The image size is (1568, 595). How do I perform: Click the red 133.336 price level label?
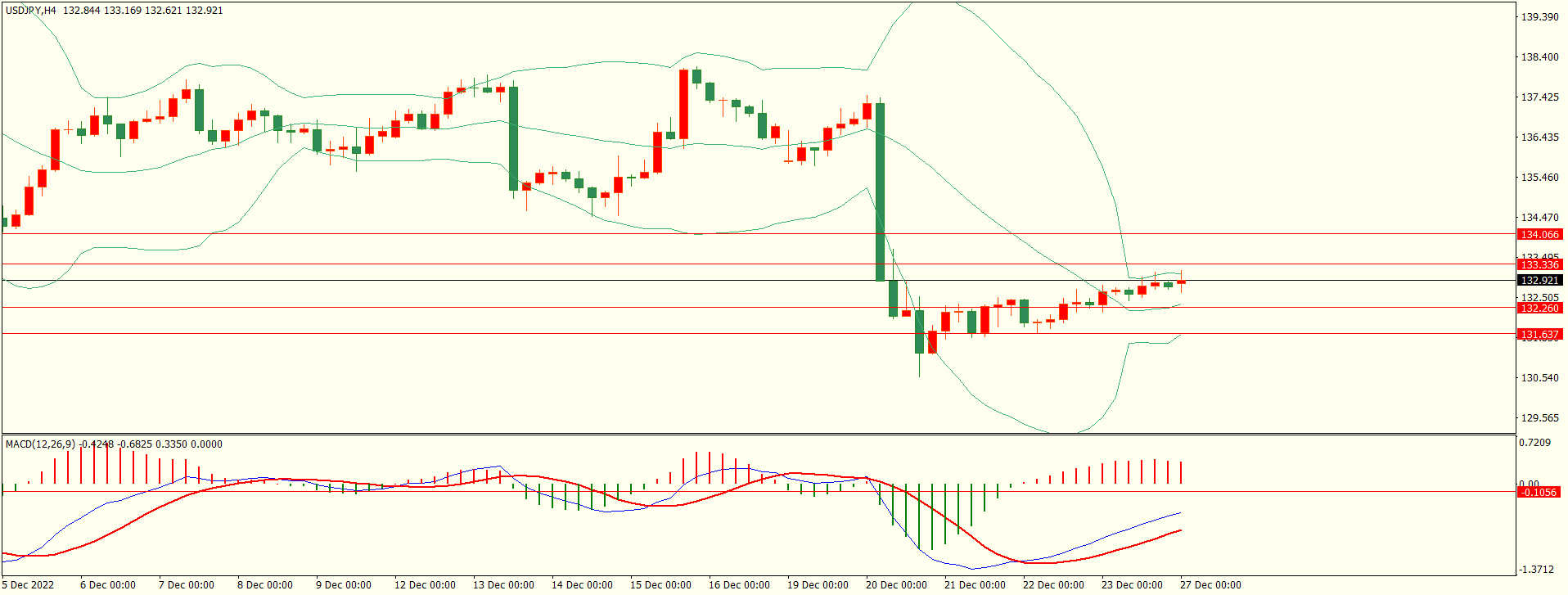click(1539, 265)
